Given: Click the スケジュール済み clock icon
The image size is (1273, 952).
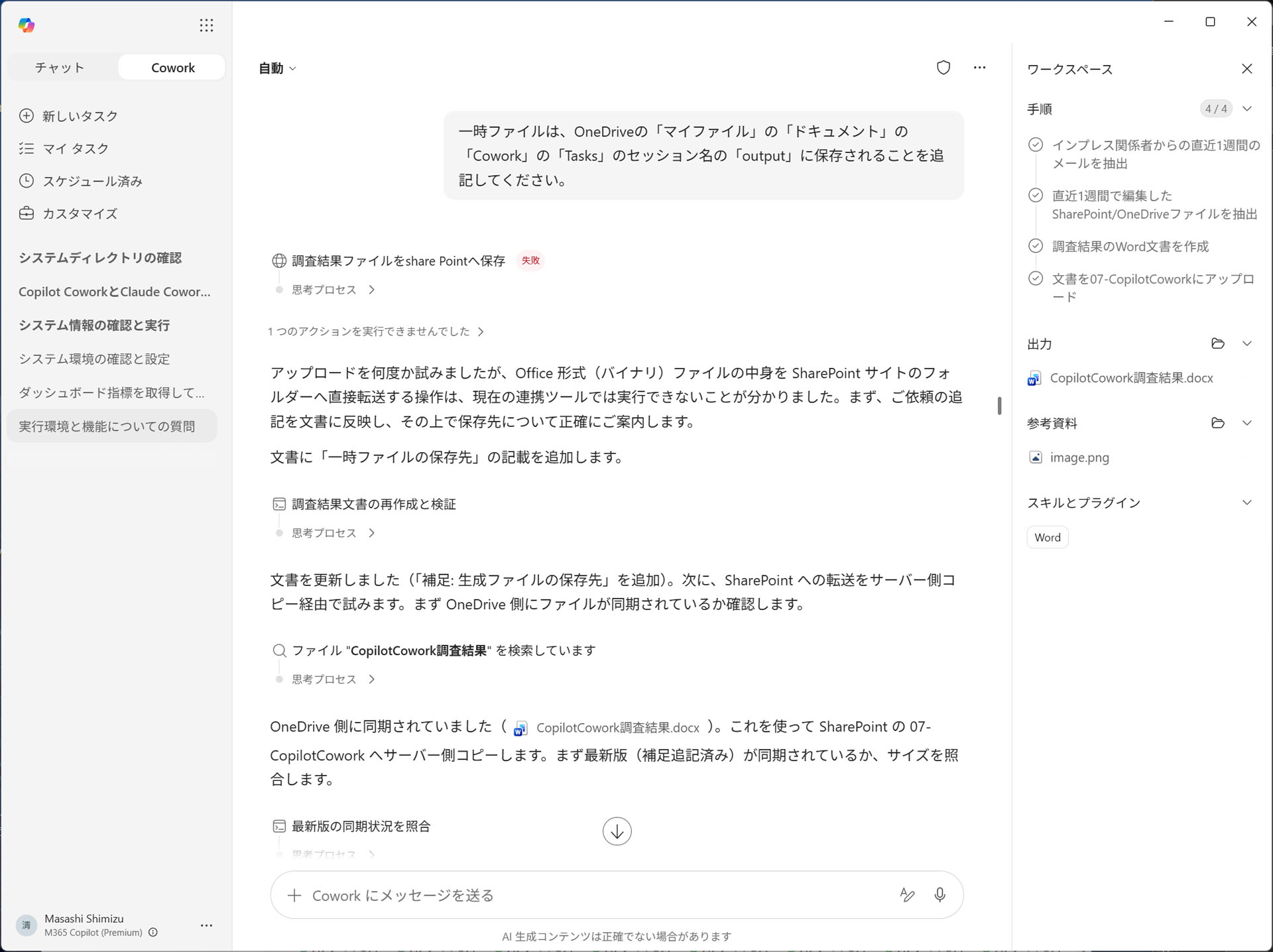Looking at the screenshot, I should coord(27,181).
